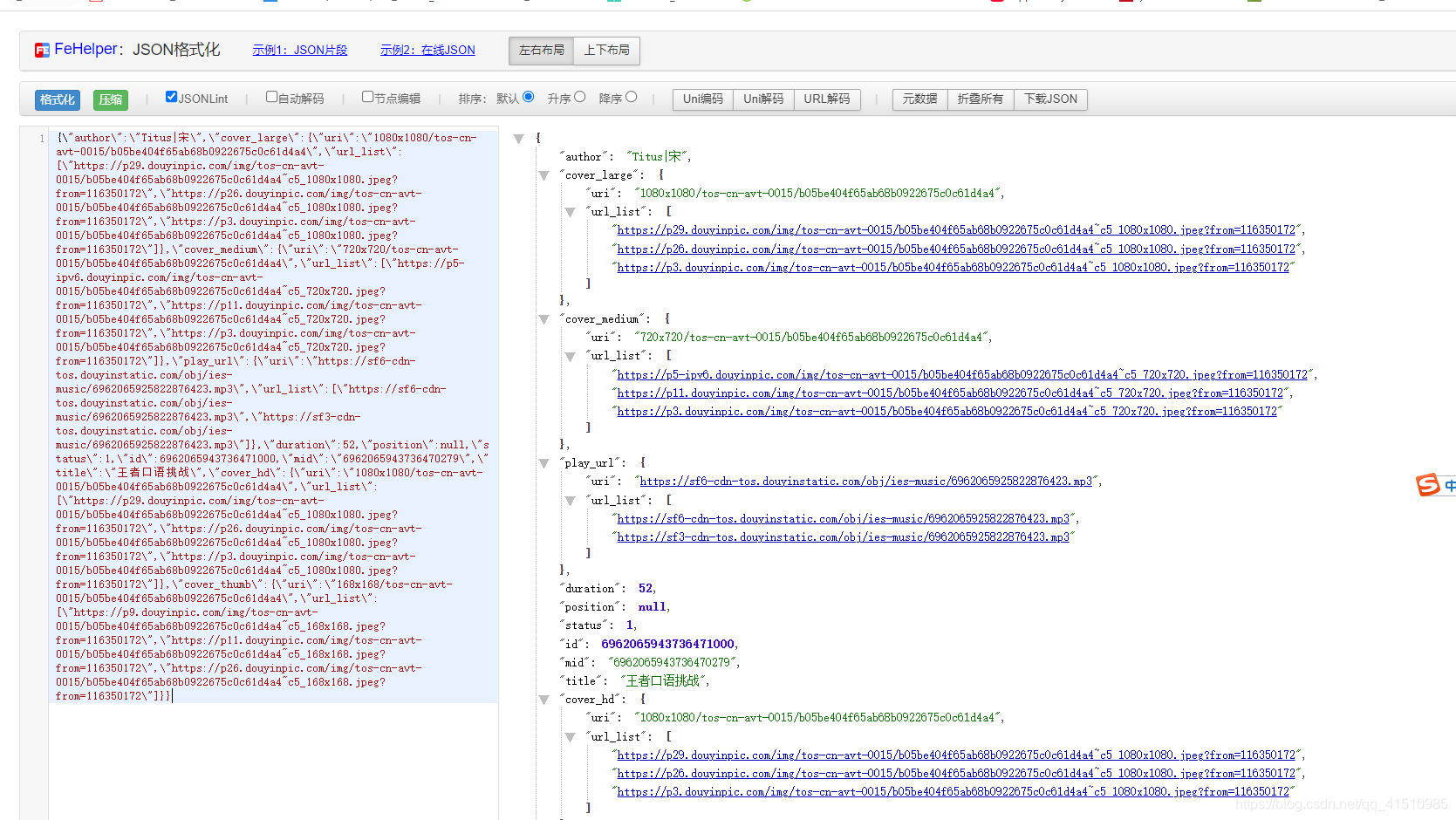Click the 折叠所有 collapse all button
The height and width of the screenshot is (820, 1456).
pyautogui.click(x=981, y=99)
